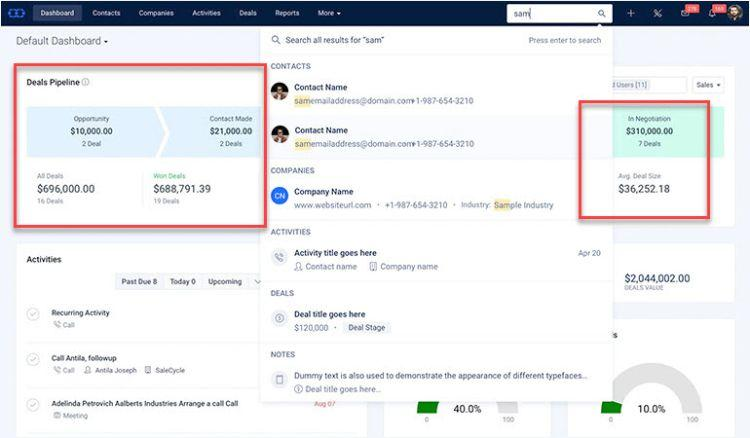Open the inbox icon with red badge

click(x=685, y=13)
